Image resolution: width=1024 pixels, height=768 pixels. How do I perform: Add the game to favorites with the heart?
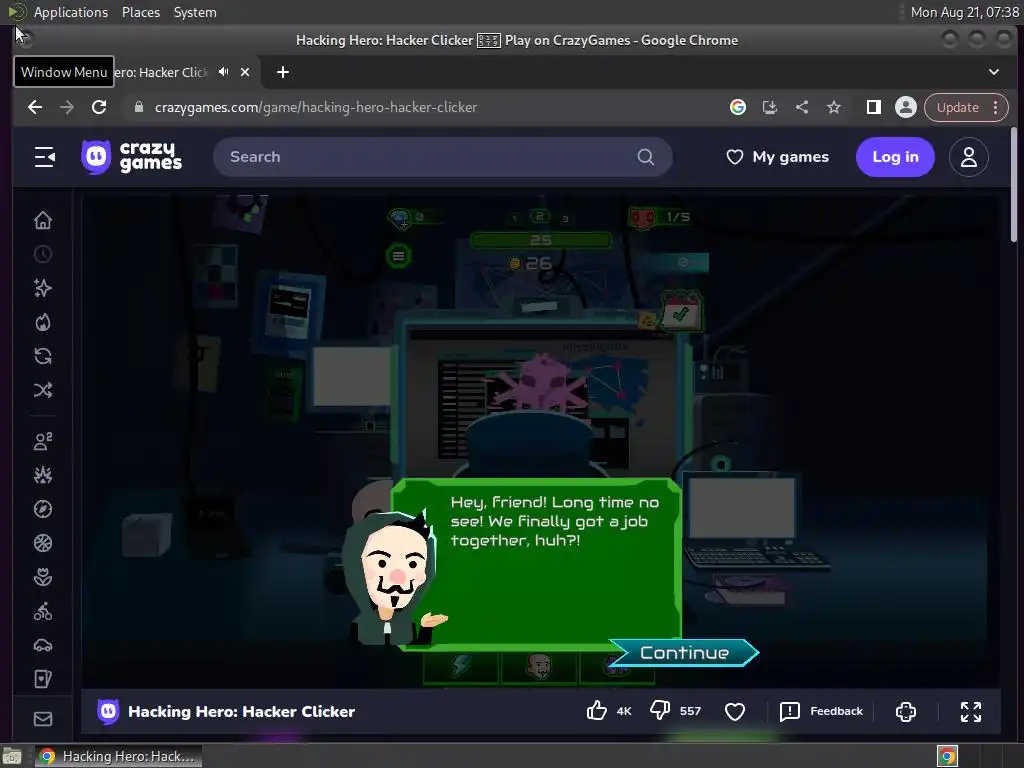click(735, 711)
